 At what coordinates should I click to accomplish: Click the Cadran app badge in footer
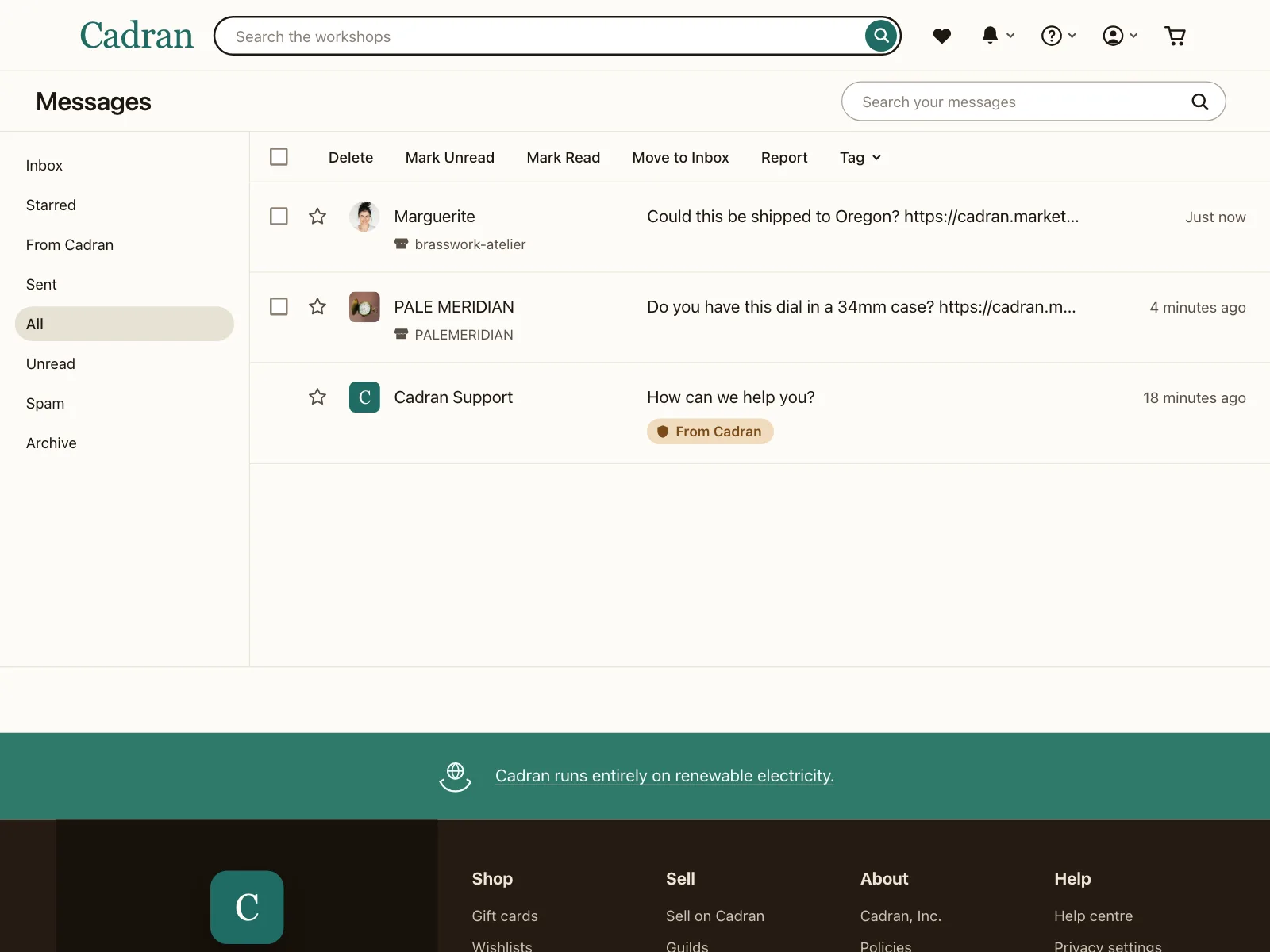(x=247, y=908)
